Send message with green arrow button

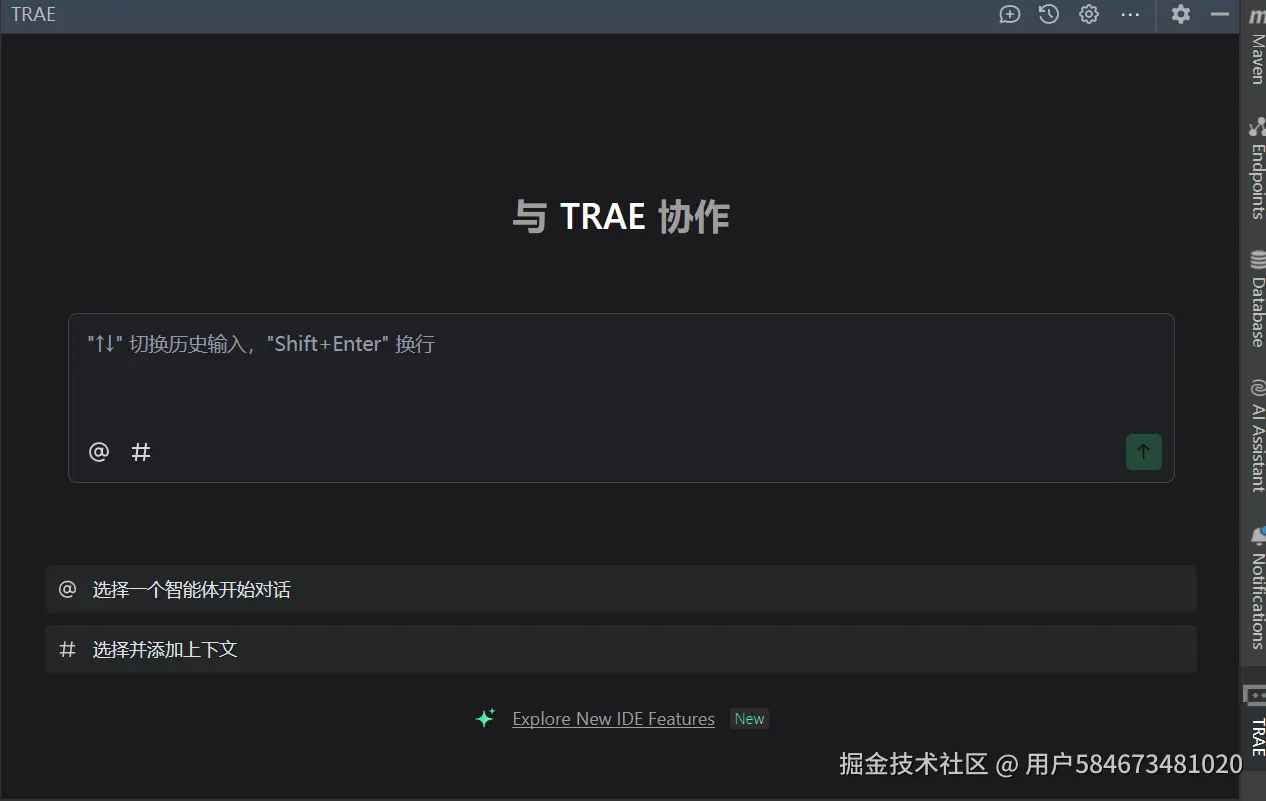pyautogui.click(x=1143, y=451)
